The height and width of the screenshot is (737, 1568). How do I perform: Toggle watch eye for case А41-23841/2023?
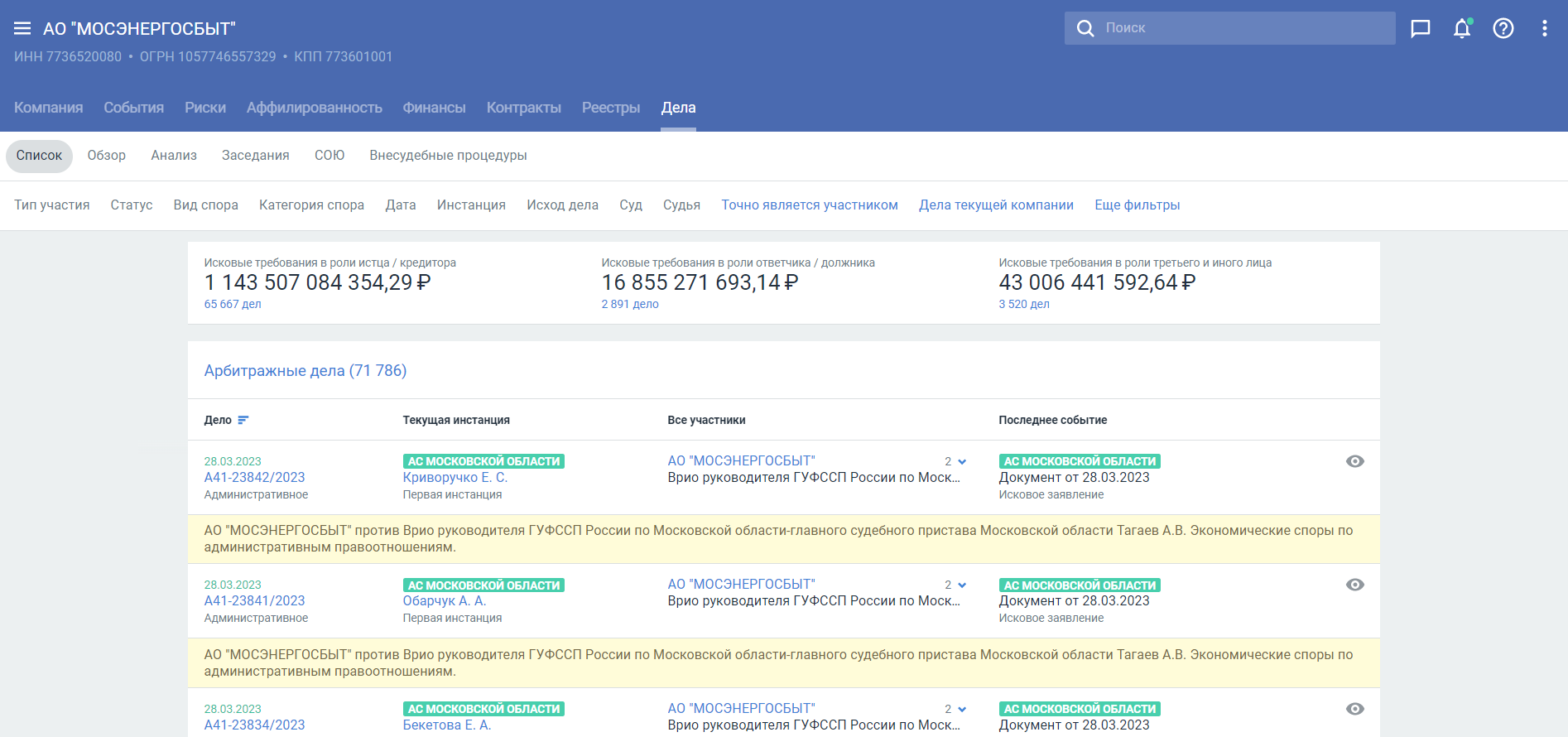1355,585
